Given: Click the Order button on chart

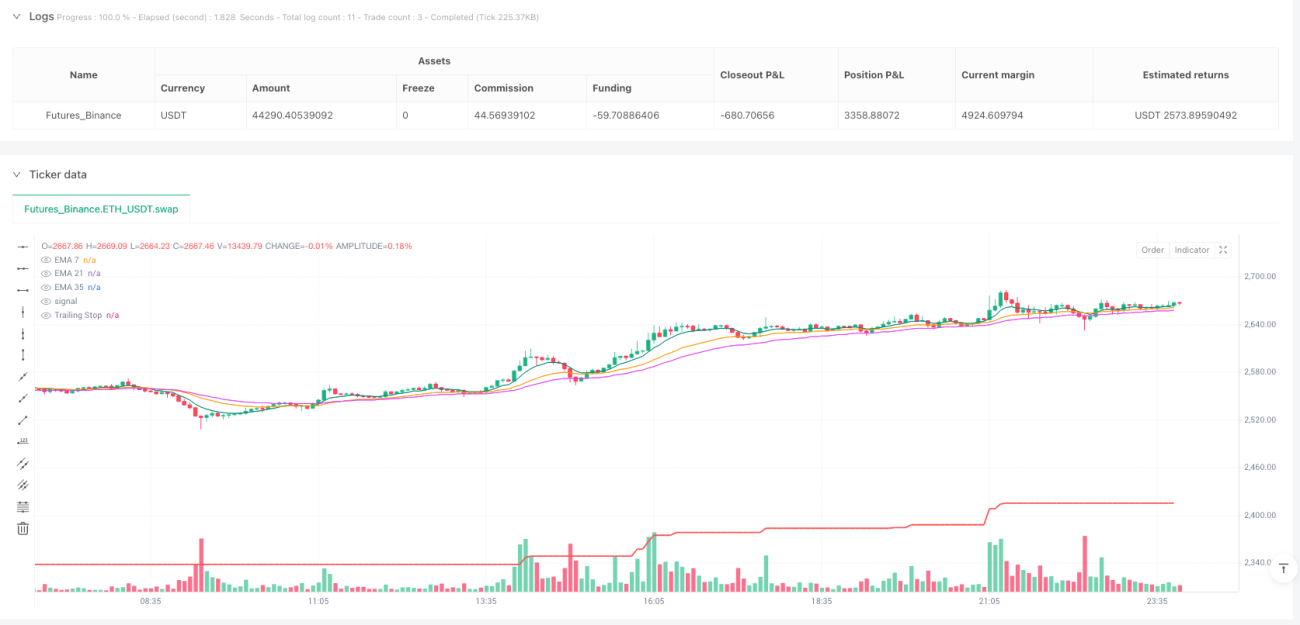Looking at the screenshot, I should click(1153, 250).
